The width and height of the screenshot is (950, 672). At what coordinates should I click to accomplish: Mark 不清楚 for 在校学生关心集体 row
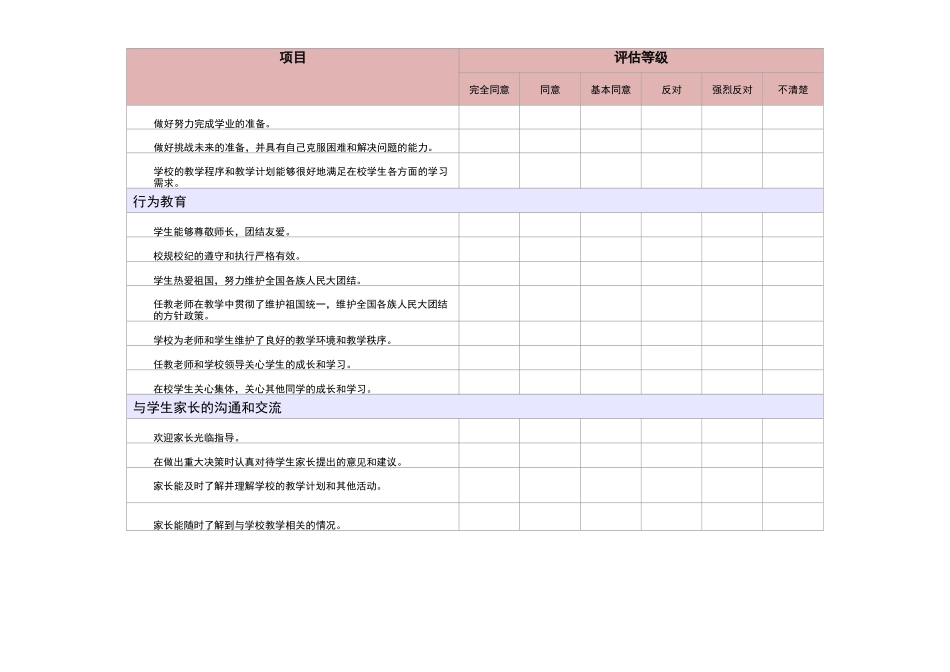point(793,382)
